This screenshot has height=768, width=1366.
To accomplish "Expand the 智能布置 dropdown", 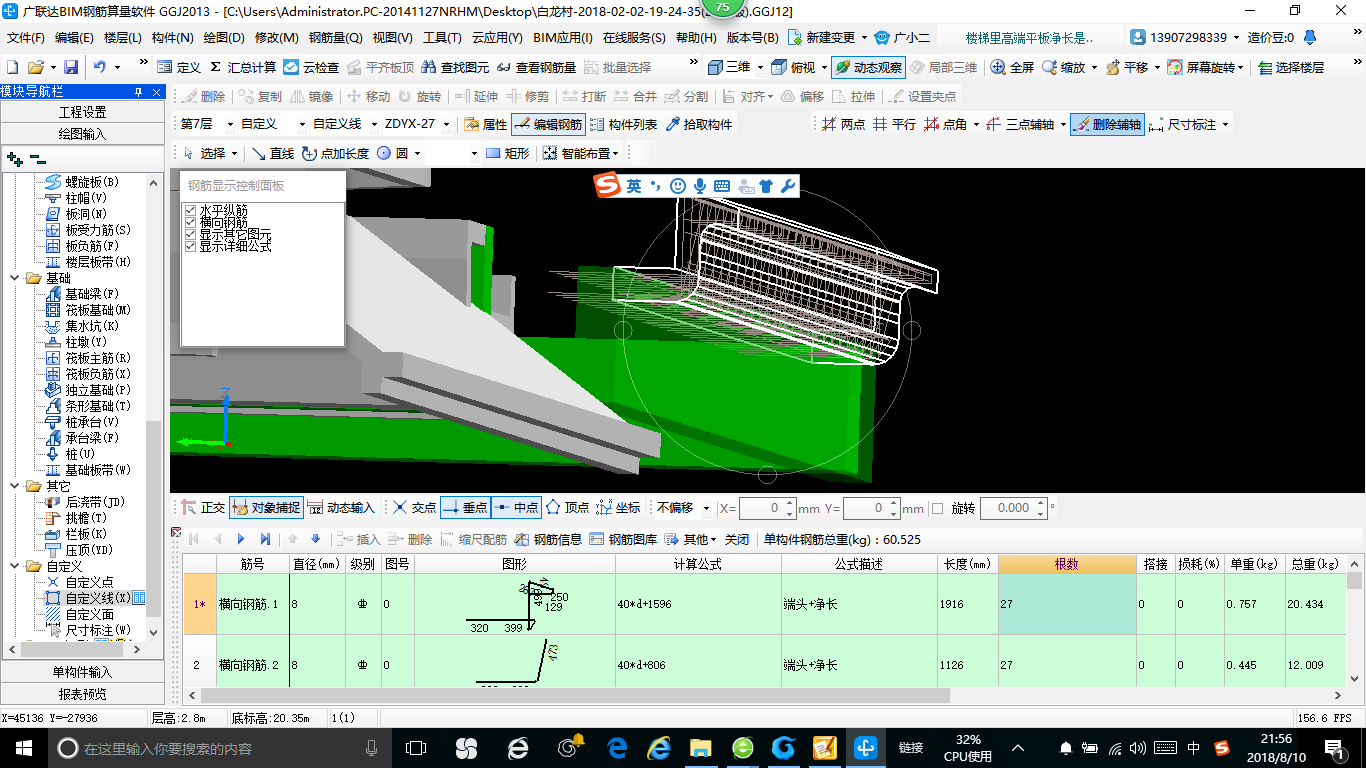I will point(615,154).
